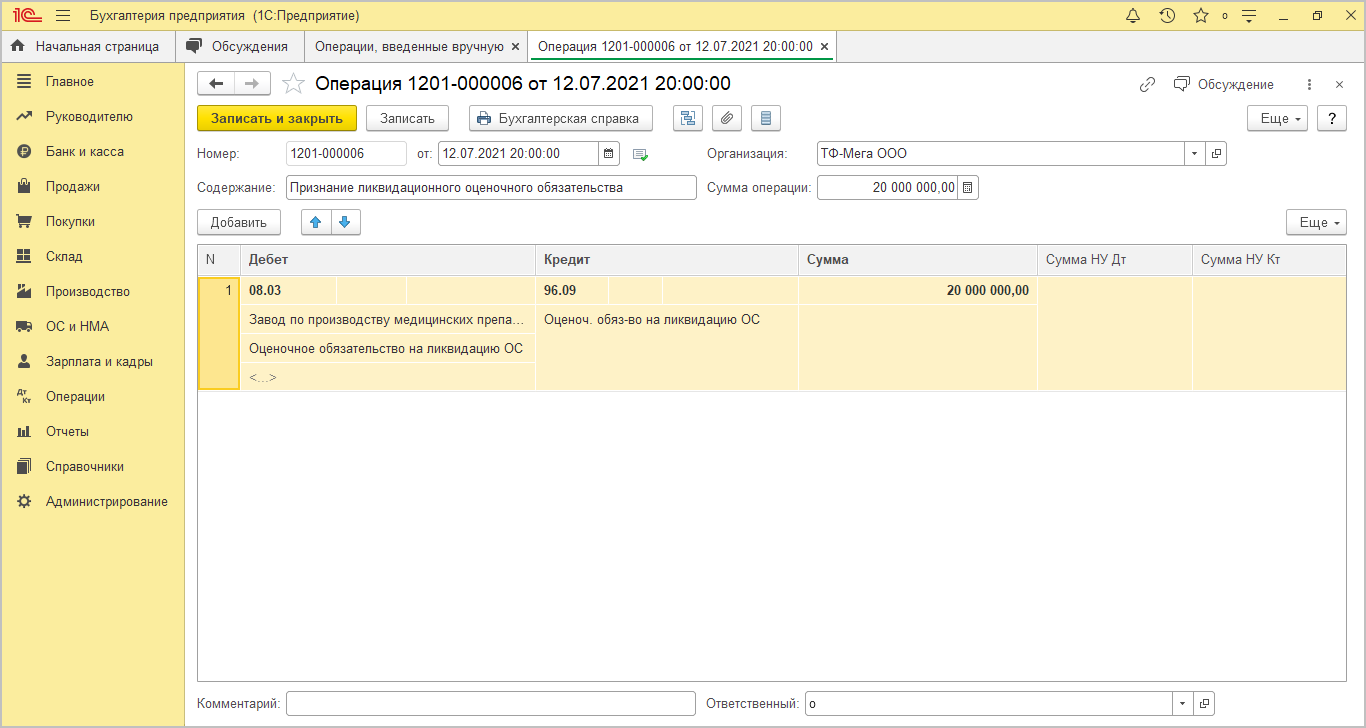Open the favorites star in title bar
The width and height of the screenshot is (1366, 728).
pyautogui.click(x=1201, y=16)
